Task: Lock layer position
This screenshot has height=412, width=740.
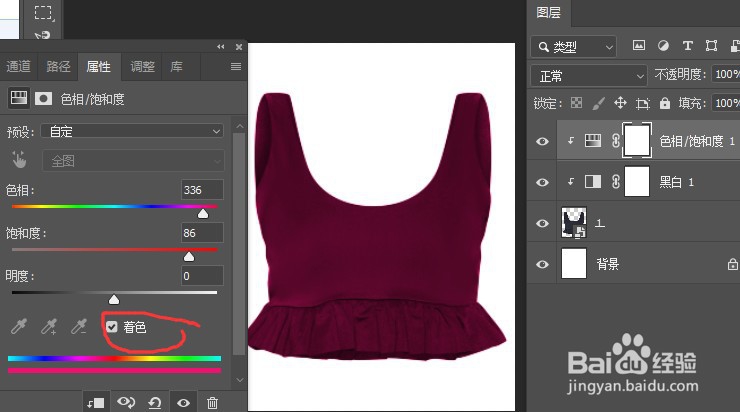Action: pyautogui.click(x=620, y=103)
